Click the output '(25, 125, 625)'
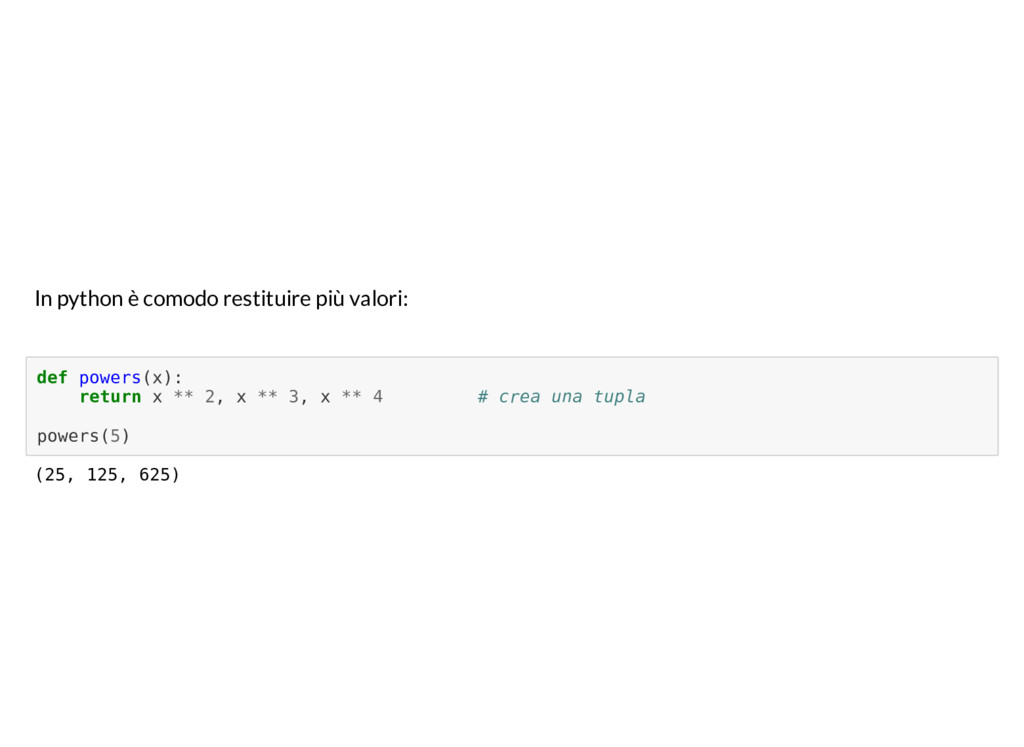Screen dimensions: 1024x747 pyautogui.click(x=107, y=475)
